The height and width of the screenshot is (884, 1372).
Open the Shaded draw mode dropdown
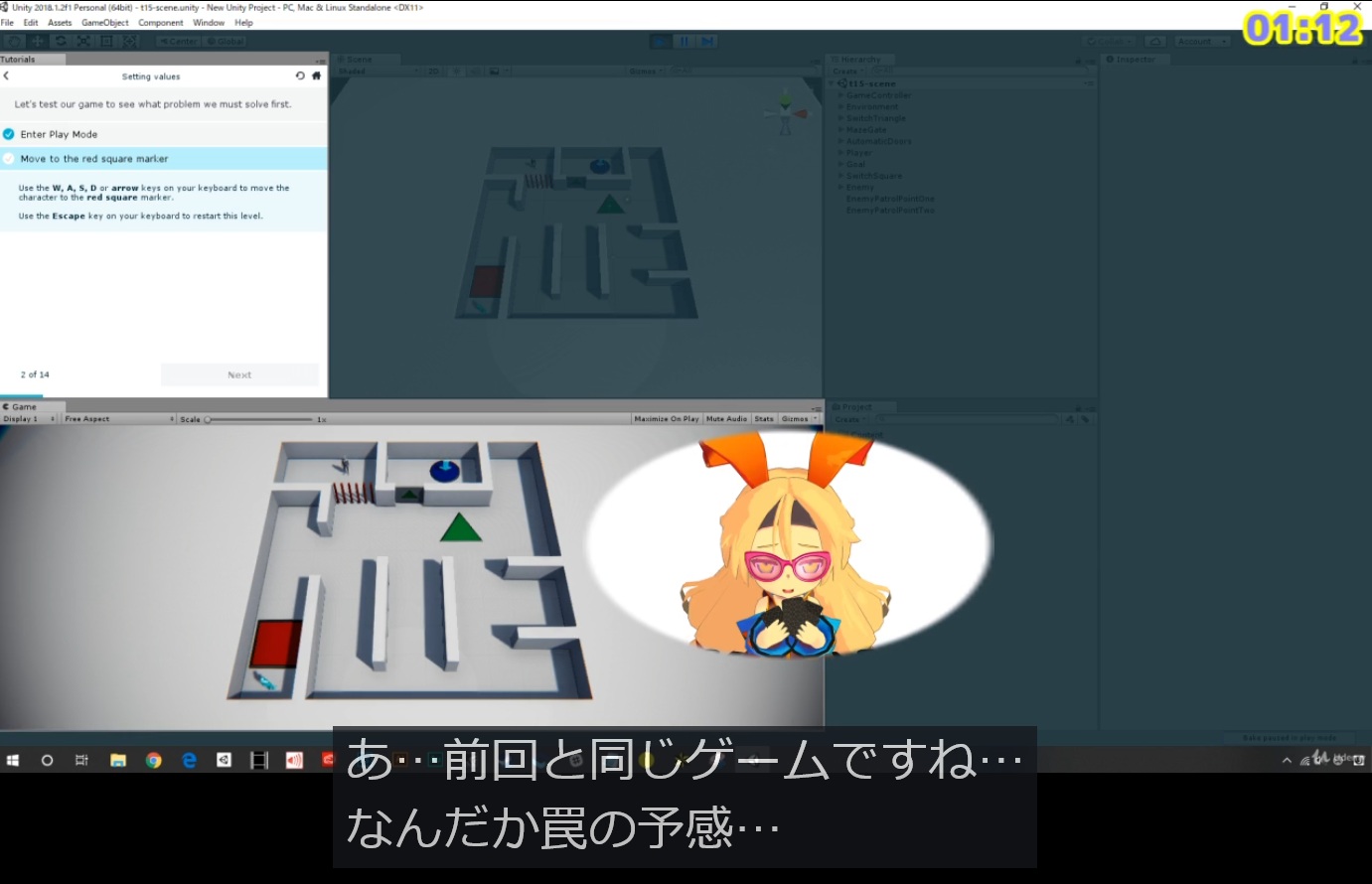point(379,72)
